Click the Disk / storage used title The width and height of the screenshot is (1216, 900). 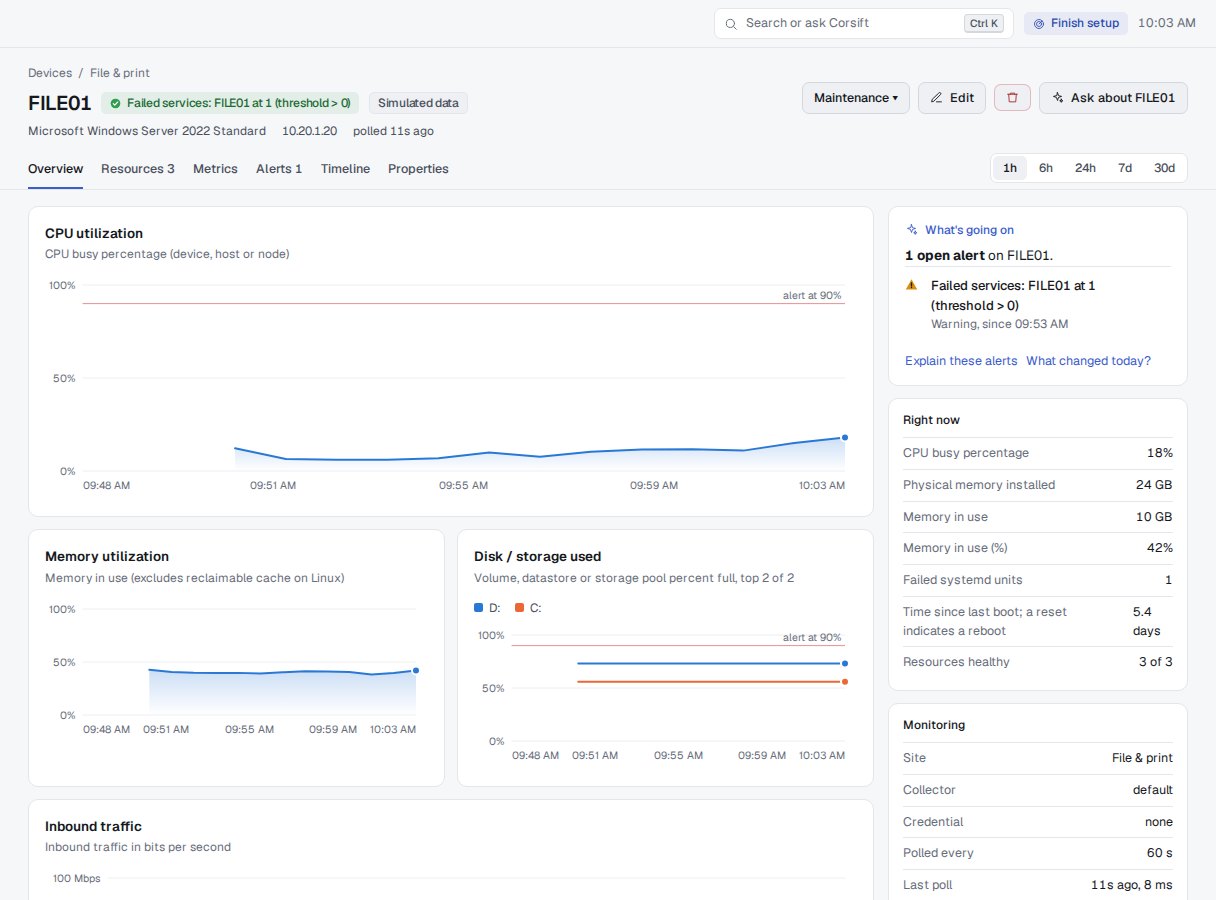click(x=537, y=557)
